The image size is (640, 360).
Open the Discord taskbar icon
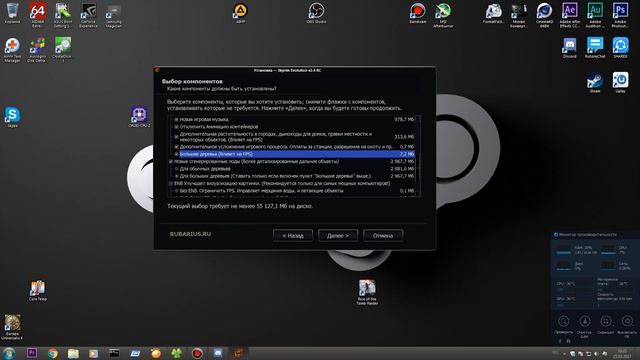coord(218,353)
